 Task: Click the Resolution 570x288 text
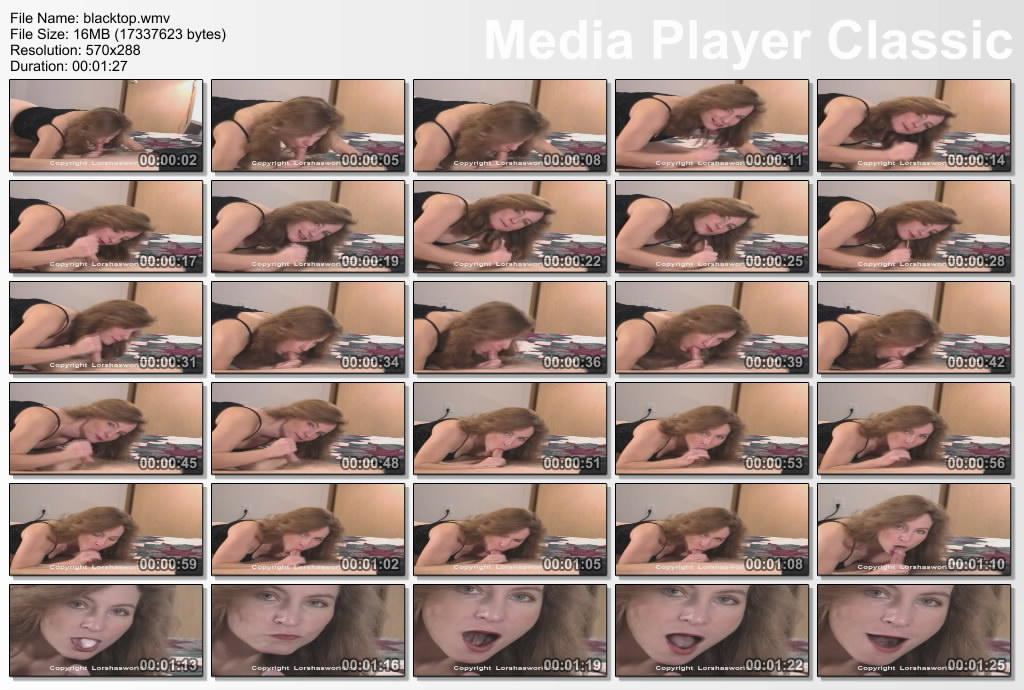click(x=74, y=50)
